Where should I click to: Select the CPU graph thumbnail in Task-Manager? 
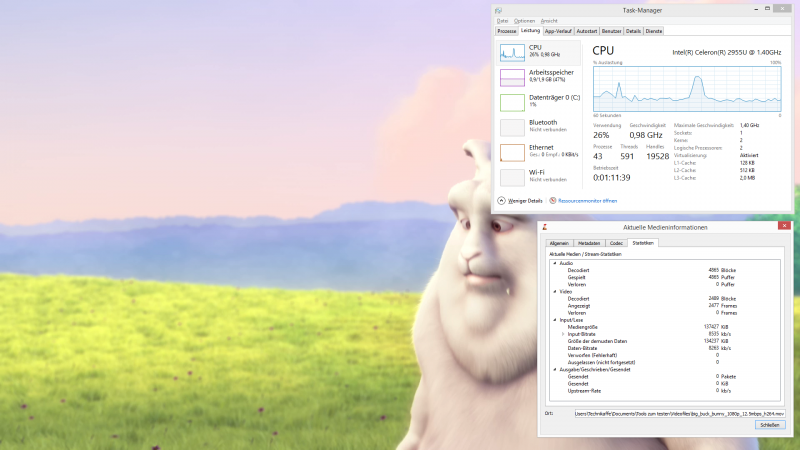coord(512,53)
